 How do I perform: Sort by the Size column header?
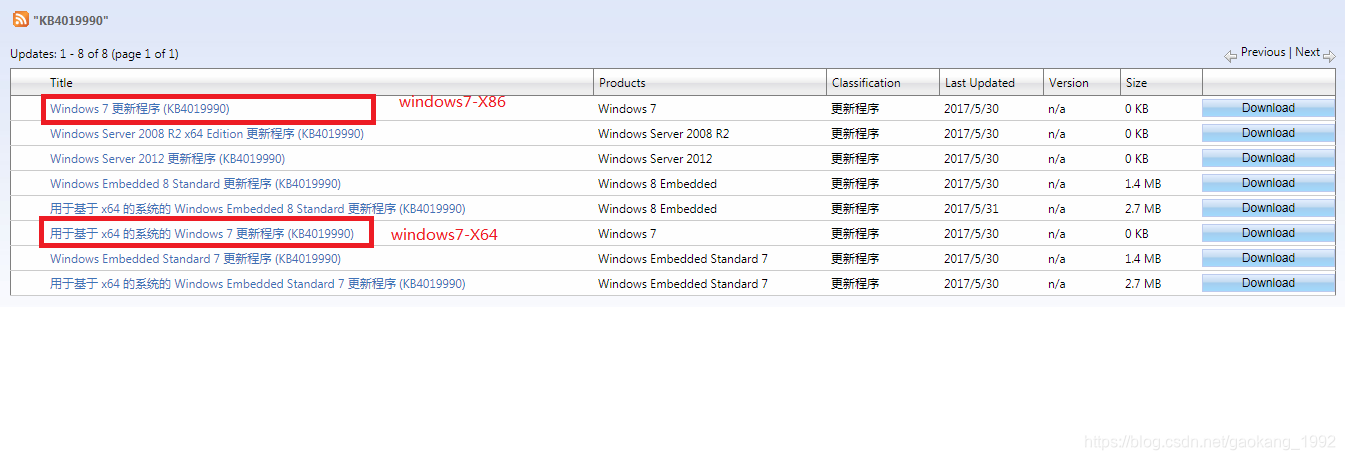coord(1137,83)
